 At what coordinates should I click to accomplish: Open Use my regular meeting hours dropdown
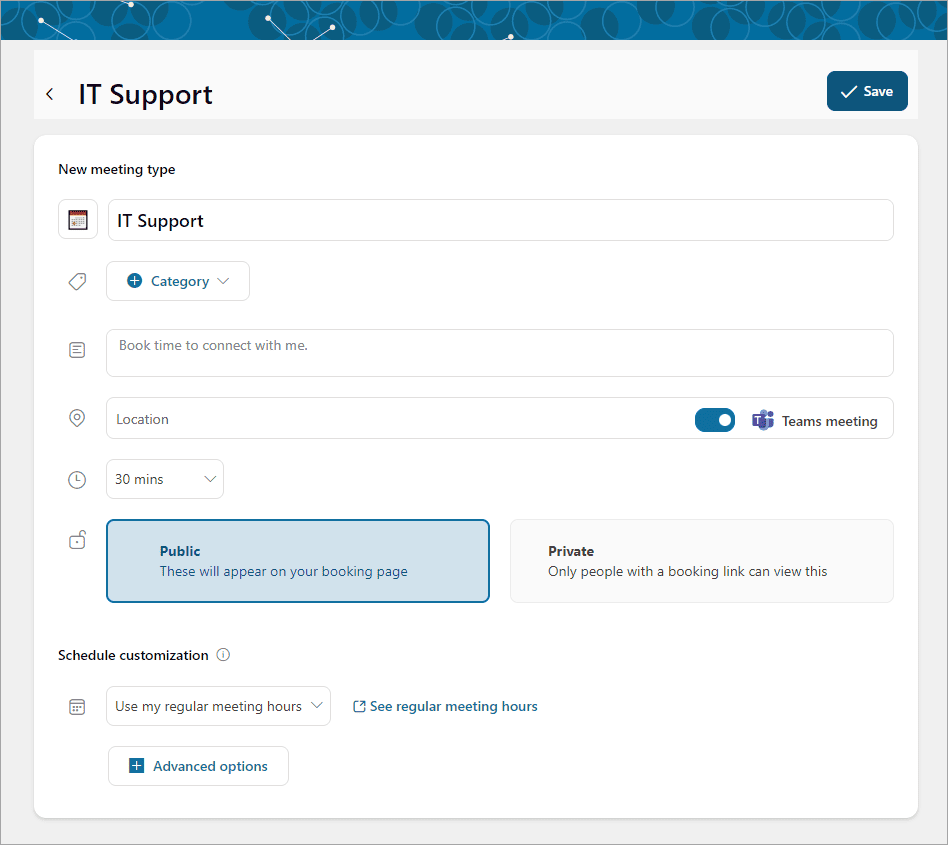point(218,706)
